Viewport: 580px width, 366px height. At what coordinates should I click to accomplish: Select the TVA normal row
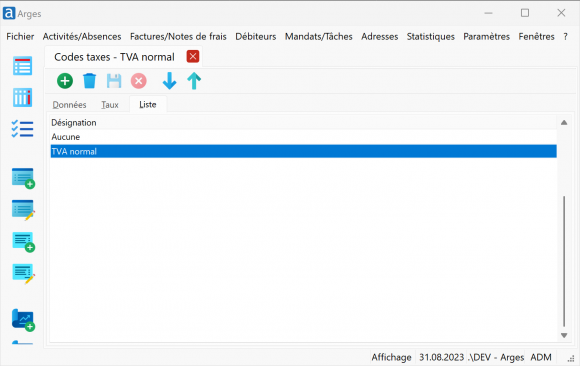[x=303, y=151]
